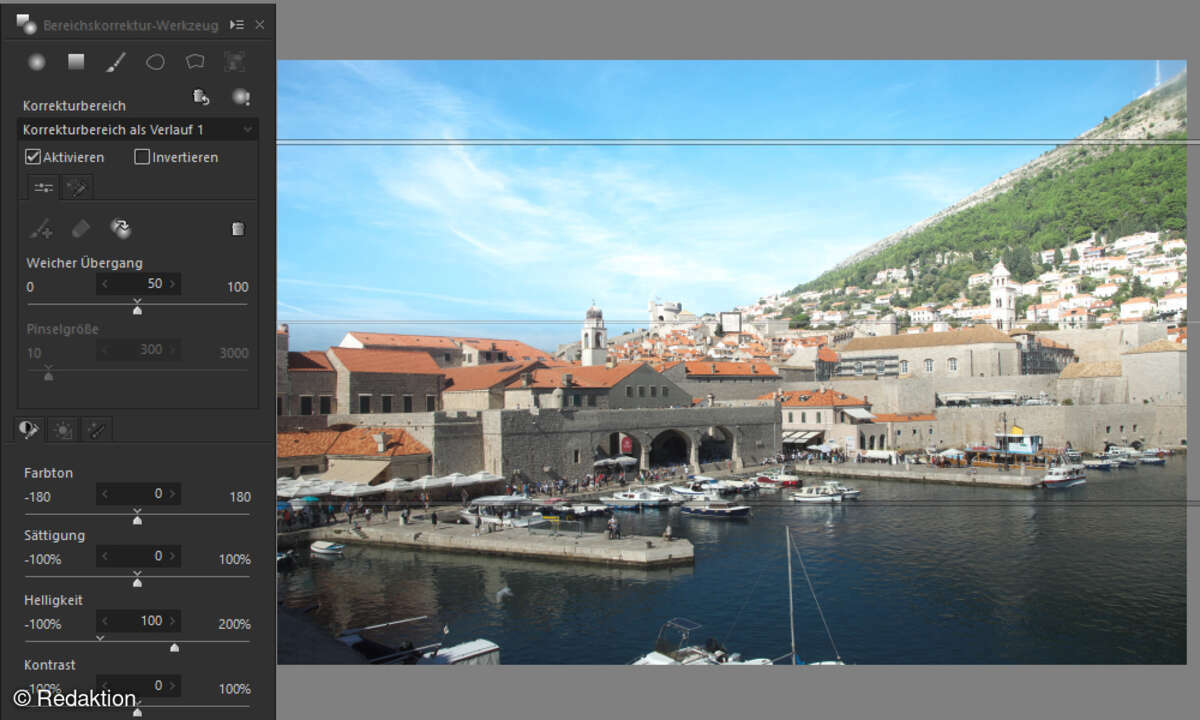Viewport: 1200px width, 720px height.
Task: Click the top gradient guide line on photo
Action: (x=738, y=142)
